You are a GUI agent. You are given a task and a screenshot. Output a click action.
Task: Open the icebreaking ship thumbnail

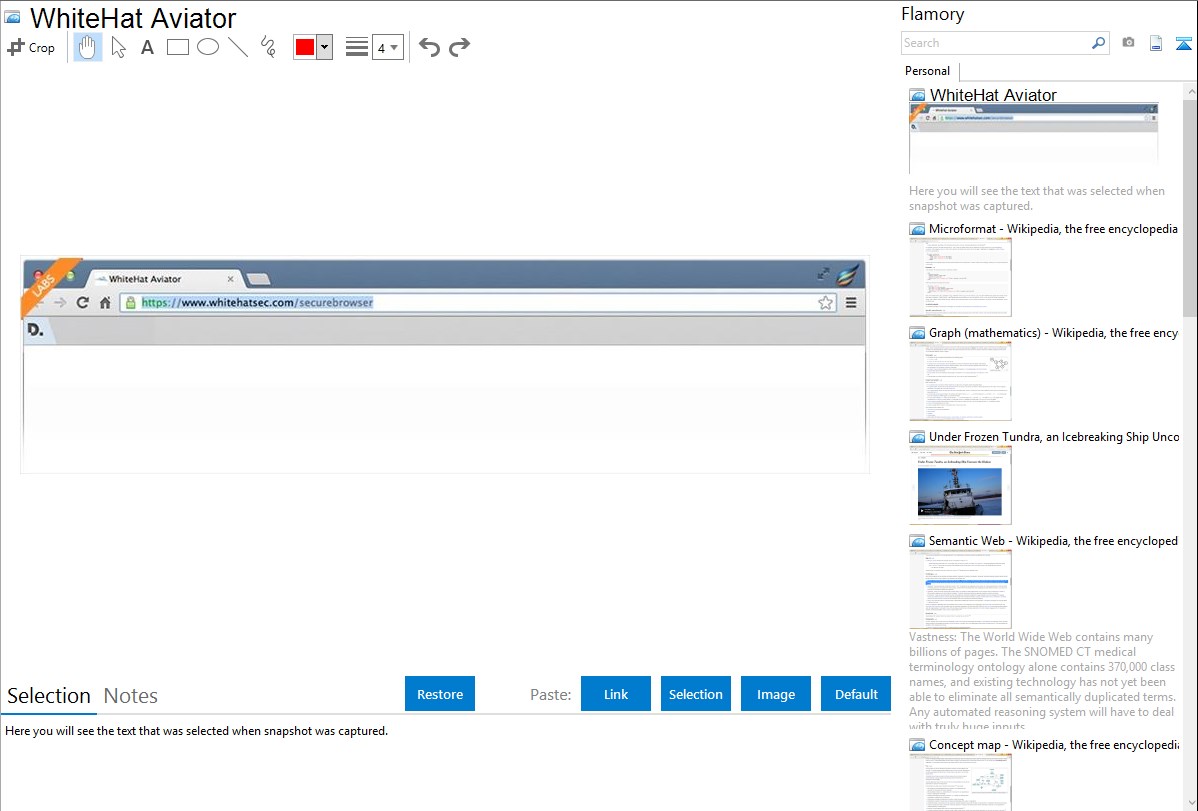click(x=960, y=485)
